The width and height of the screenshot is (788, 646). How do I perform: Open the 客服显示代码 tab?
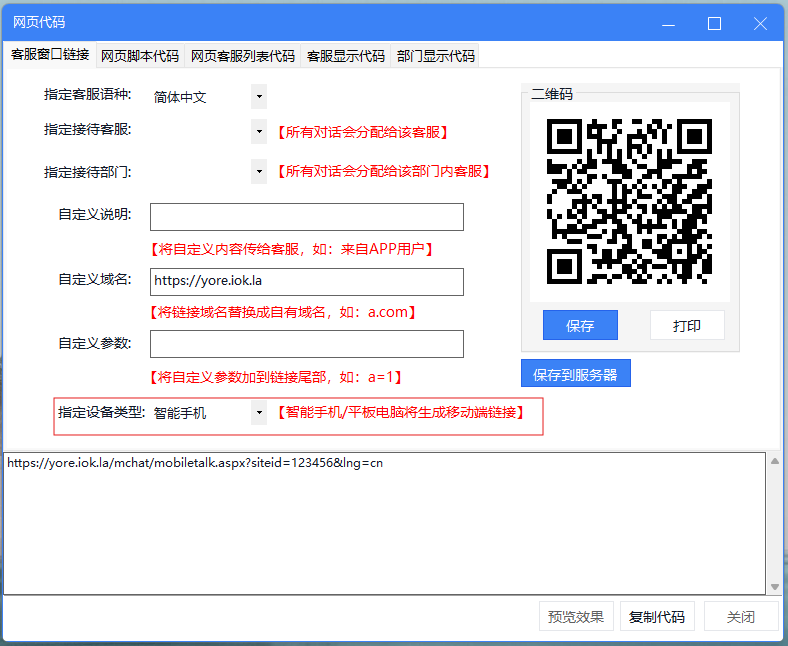point(346,56)
